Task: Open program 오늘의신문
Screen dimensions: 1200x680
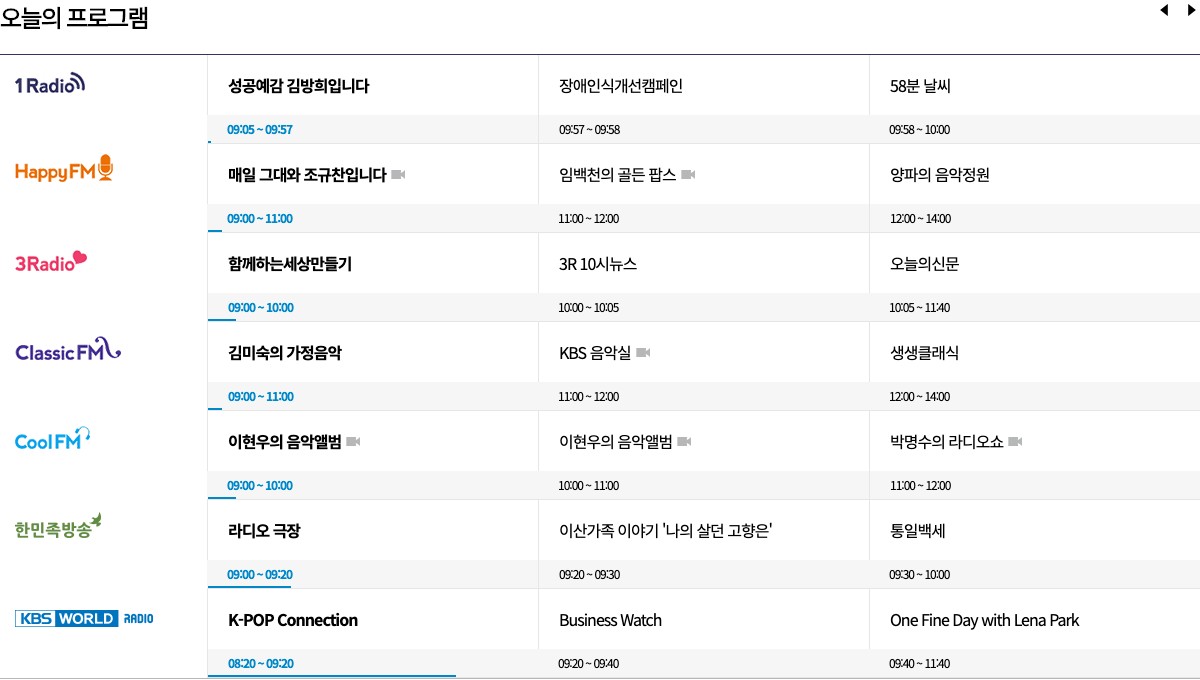Action: [x=925, y=264]
